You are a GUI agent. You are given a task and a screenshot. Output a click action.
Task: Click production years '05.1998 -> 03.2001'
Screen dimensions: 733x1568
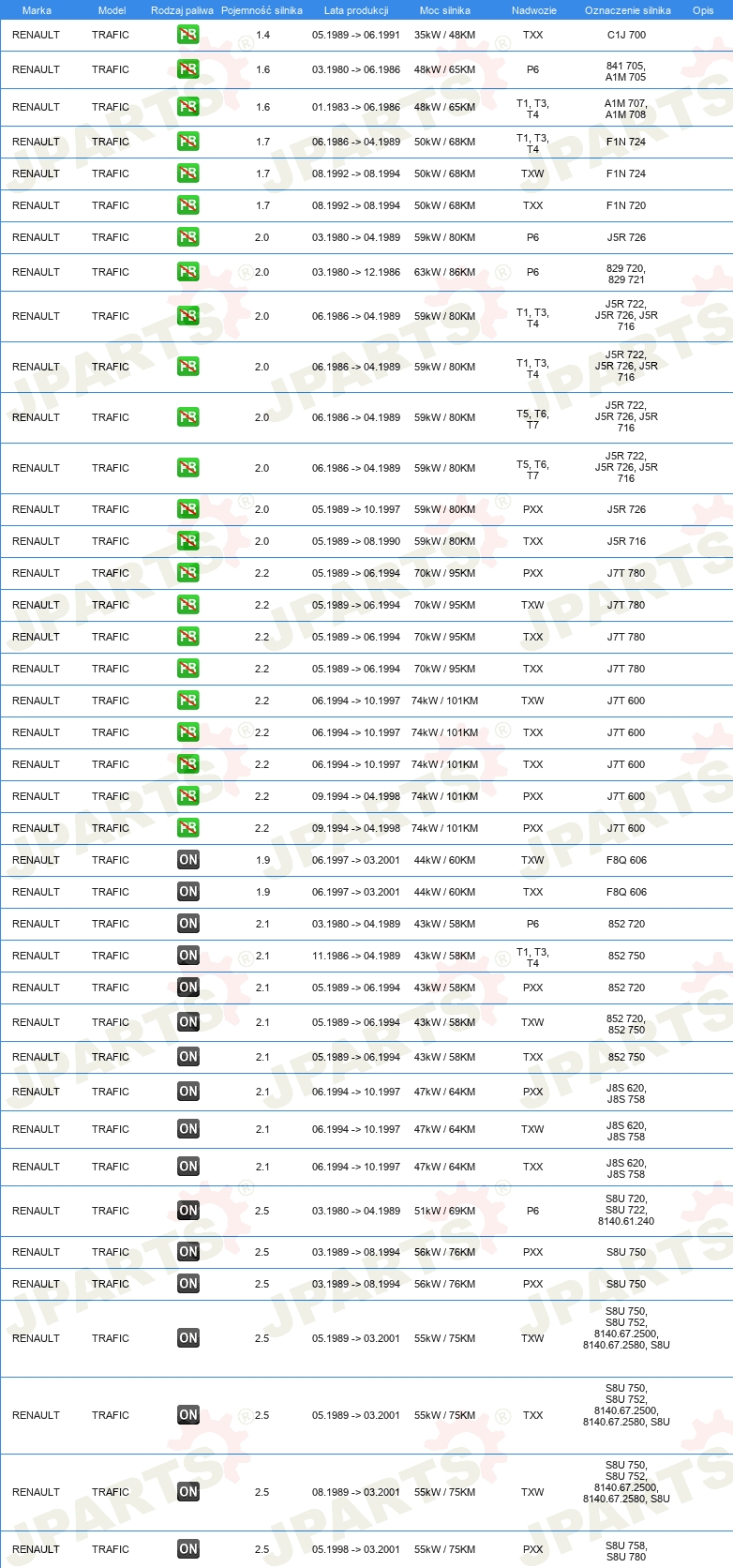click(x=356, y=1549)
